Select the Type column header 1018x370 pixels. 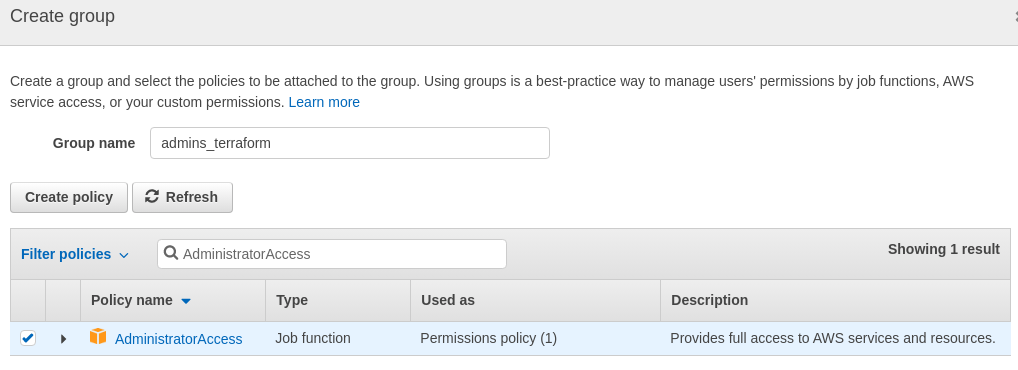coord(292,300)
